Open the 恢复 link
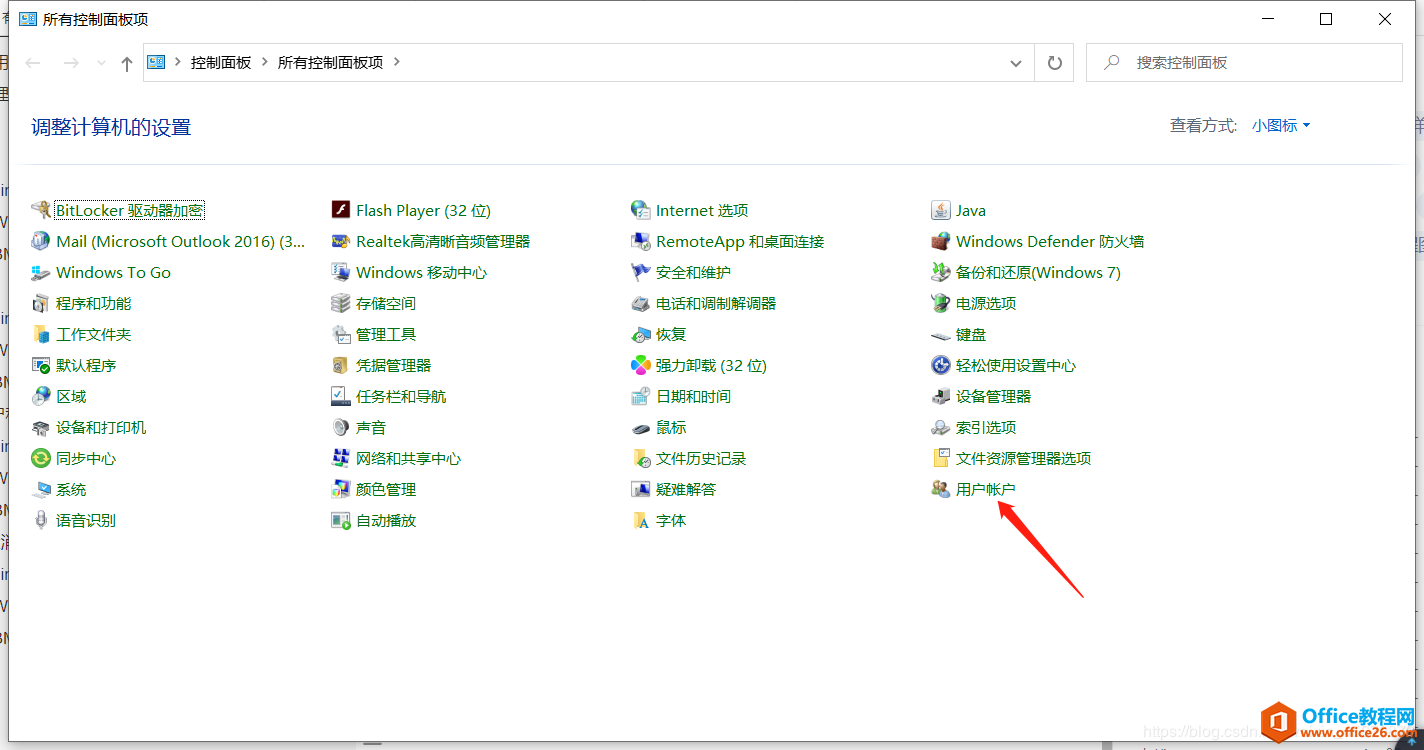Screen dimensions: 1424x750 [x=671, y=334]
